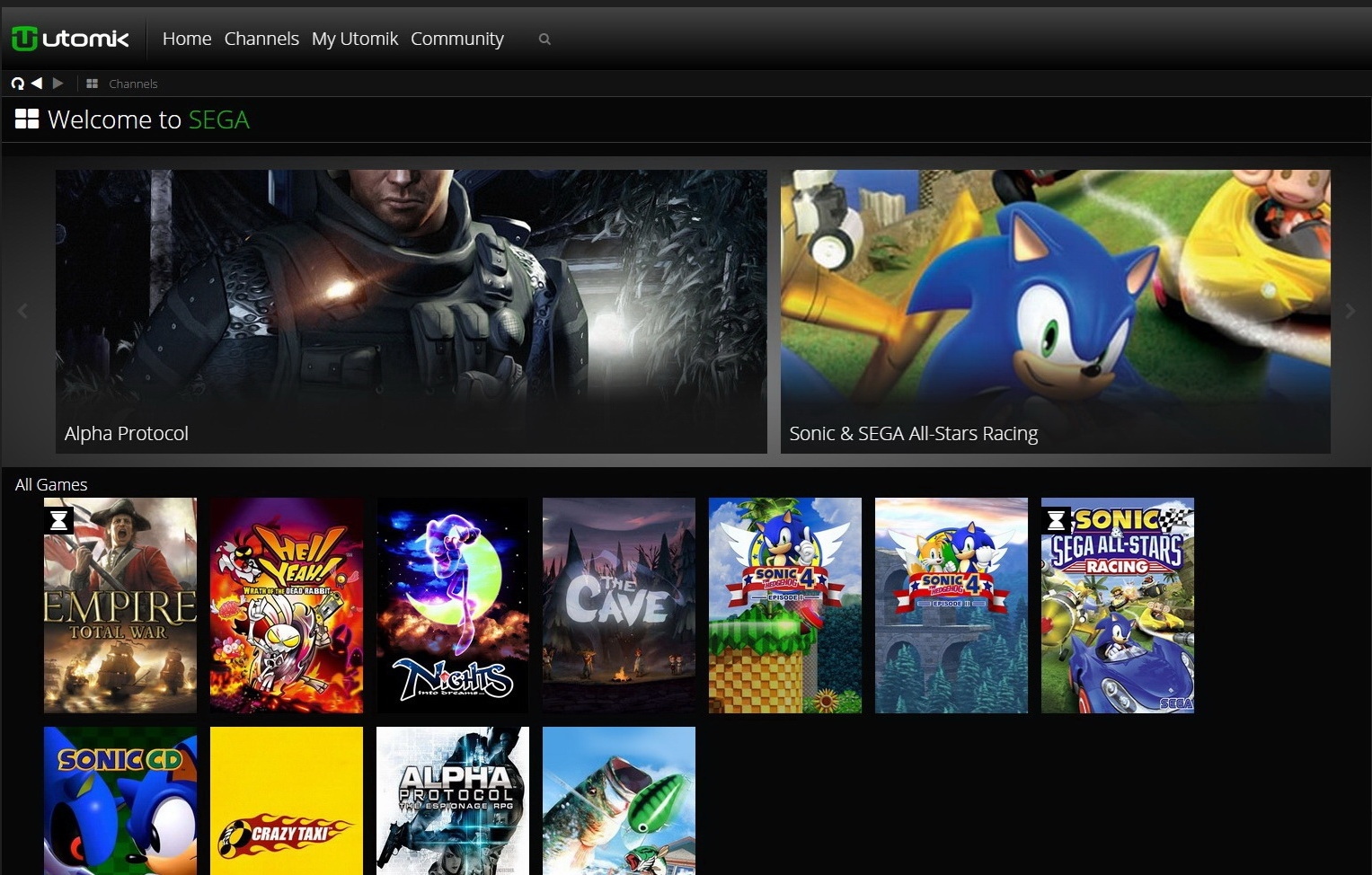Click the grid icon beside Channels breadcrumb
The width and height of the screenshot is (1372, 875).
coord(92,84)
